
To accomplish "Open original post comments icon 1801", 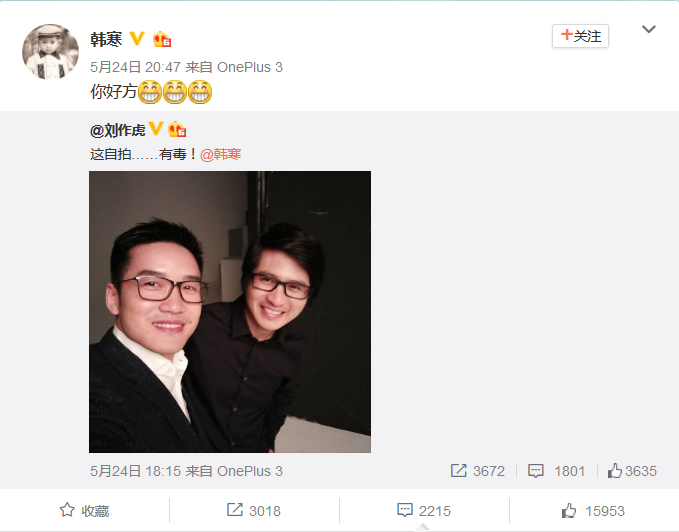I will coord(556,471).
